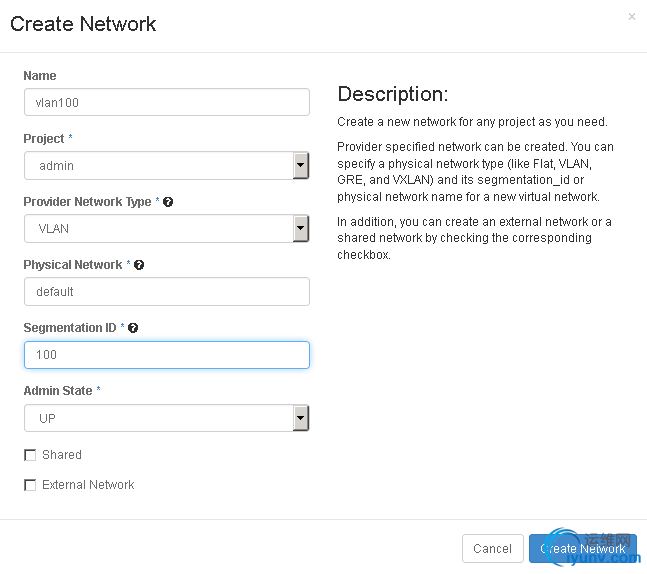Enable the External Network checkbox
The image size is (647, 574).
point(30,485)
